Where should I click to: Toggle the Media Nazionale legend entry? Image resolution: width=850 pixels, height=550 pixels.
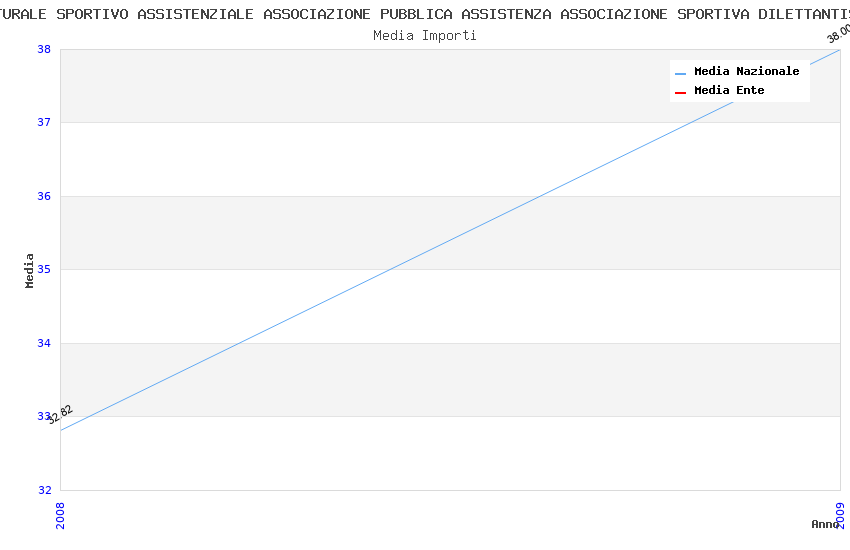point(746,72)
